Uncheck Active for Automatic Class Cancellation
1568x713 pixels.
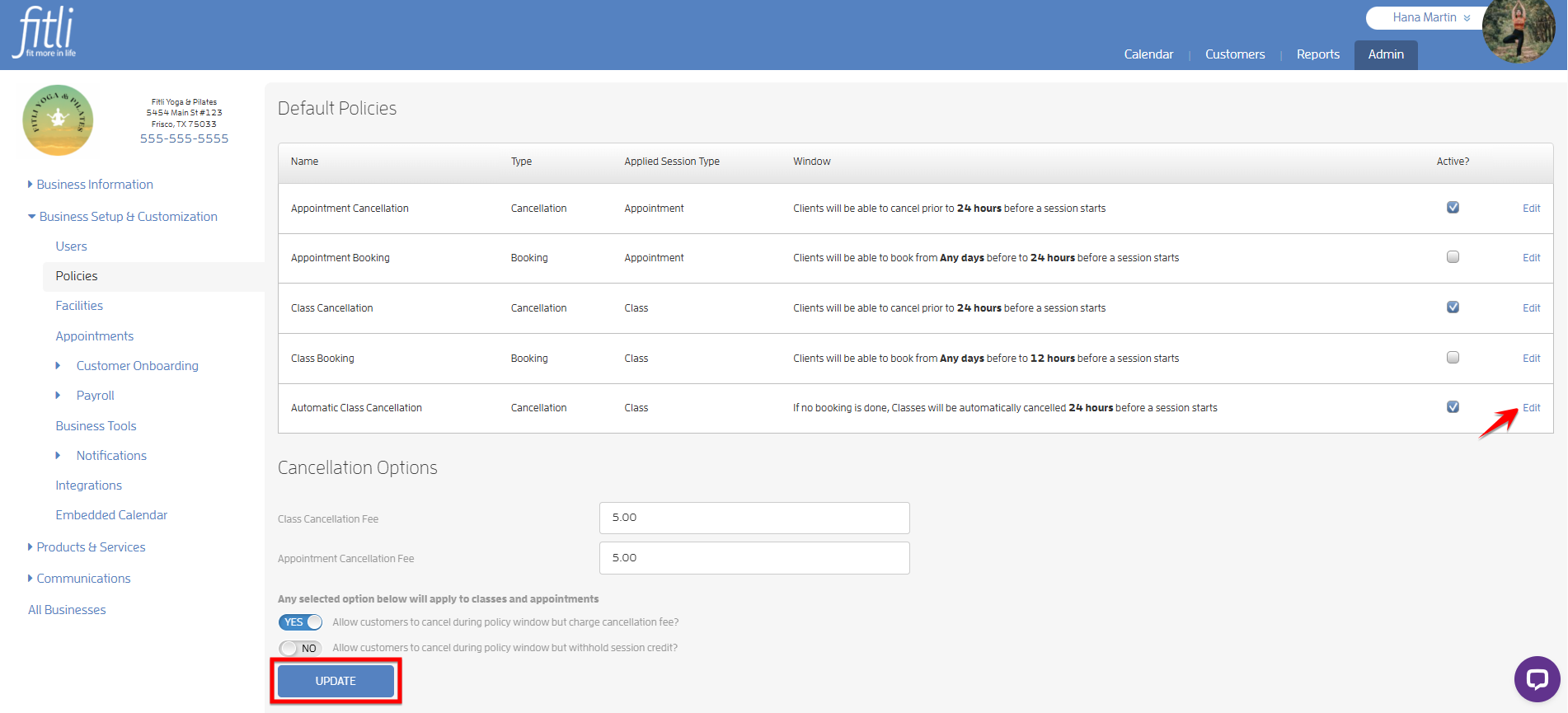[x=1453, y=406]
